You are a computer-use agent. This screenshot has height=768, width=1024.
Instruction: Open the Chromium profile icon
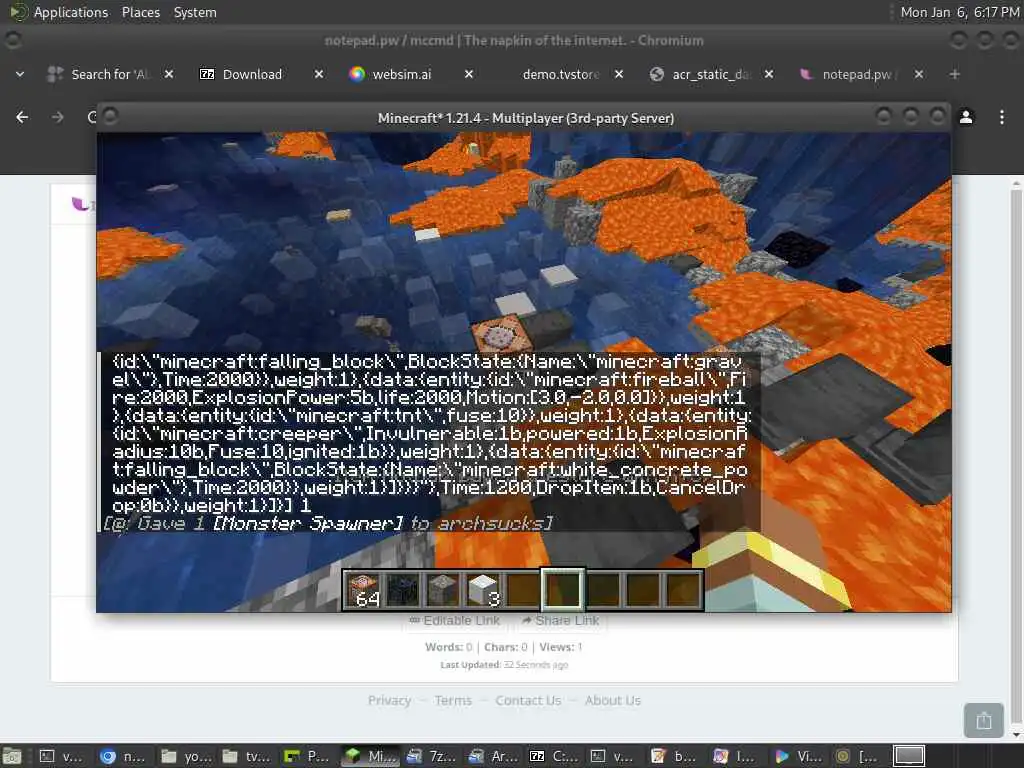coord(966,117)
